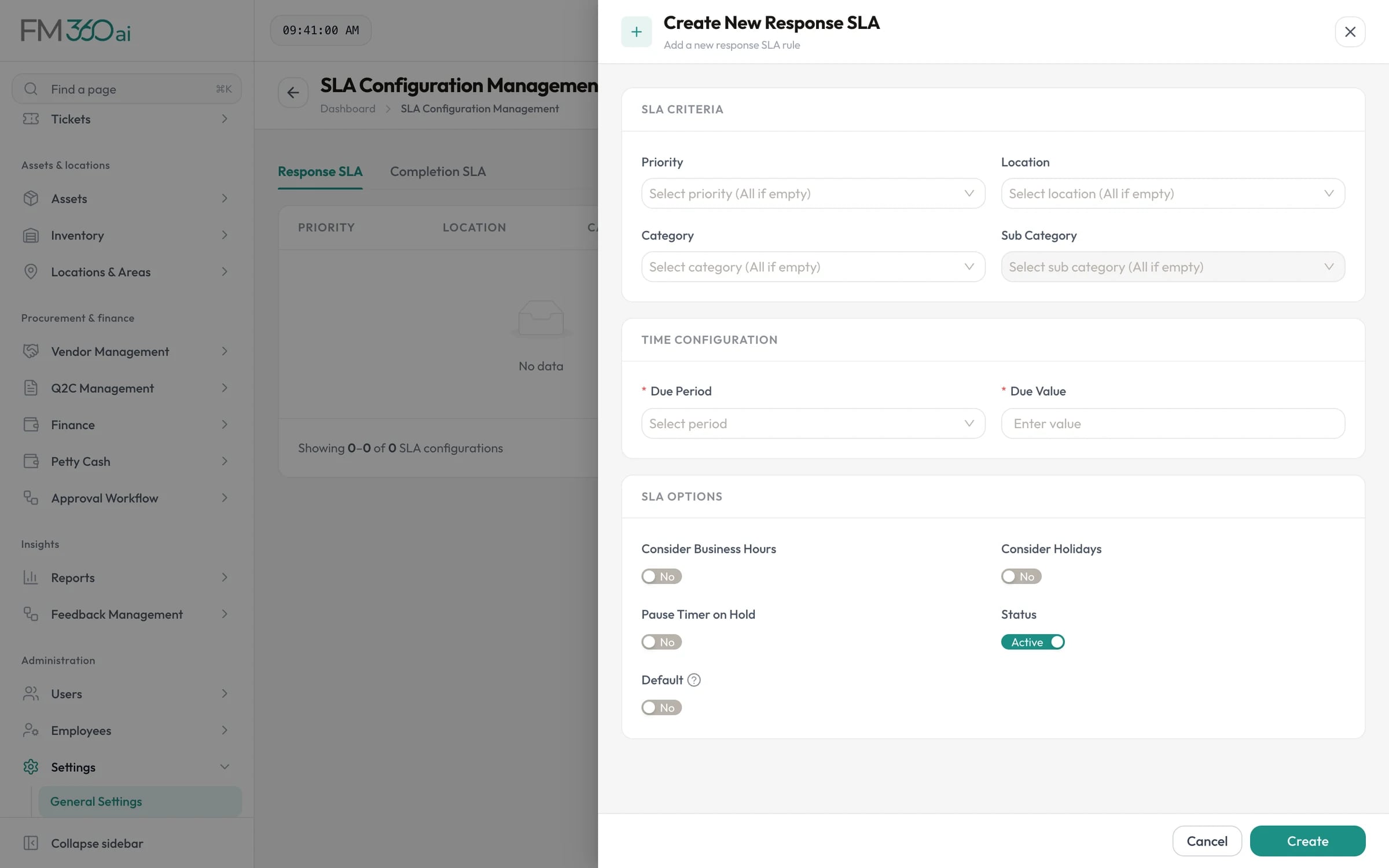Click the Q2C Management document icon
The height and width of the screenshot is (868, 1389).
pyautogui.click(x=31, y=388)
